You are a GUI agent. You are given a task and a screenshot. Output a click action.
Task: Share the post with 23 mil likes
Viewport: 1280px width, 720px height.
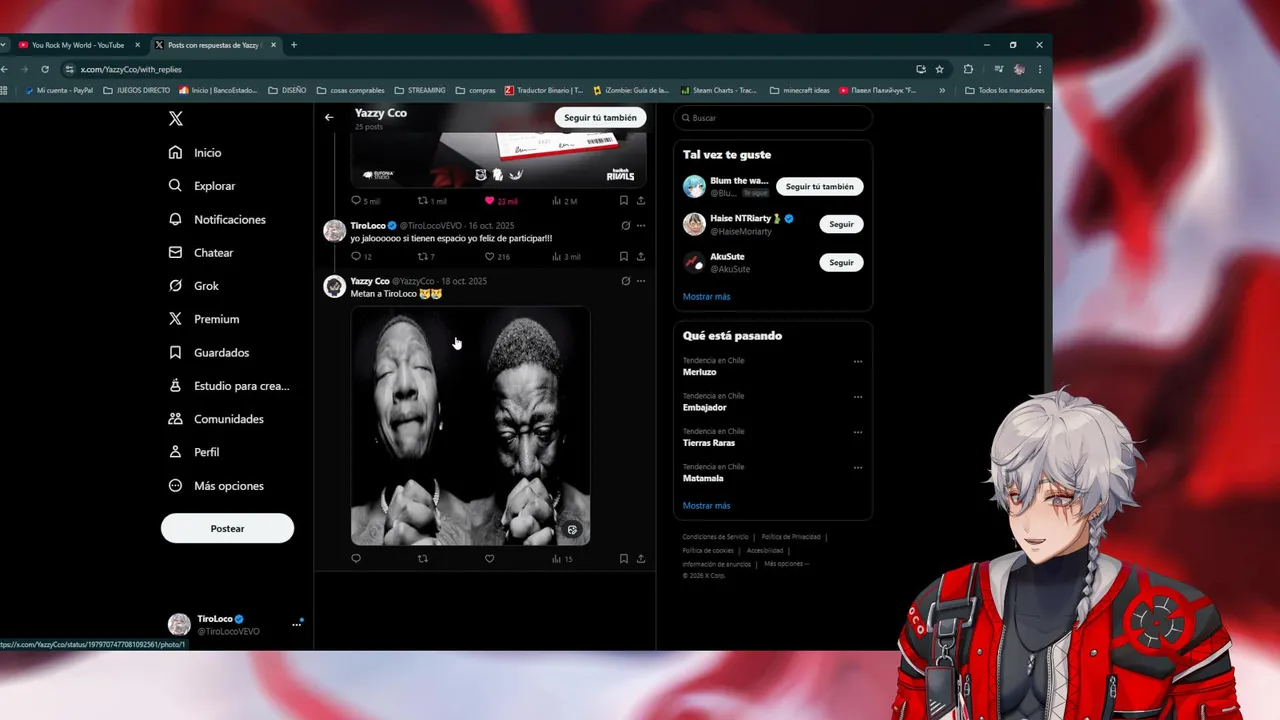pyautogui.click(x=641, y=201)
